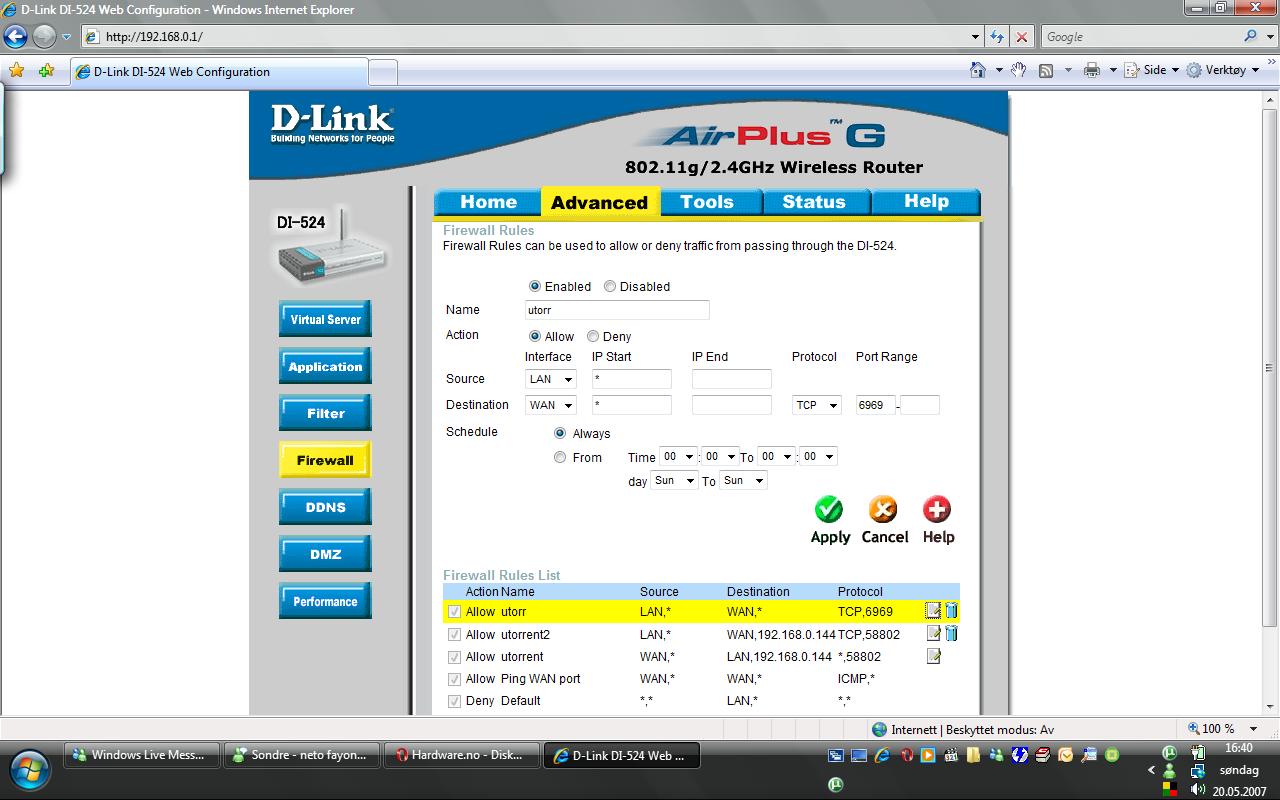
Task: Open the TCP protocol dropdown
Action: [817, 405]
